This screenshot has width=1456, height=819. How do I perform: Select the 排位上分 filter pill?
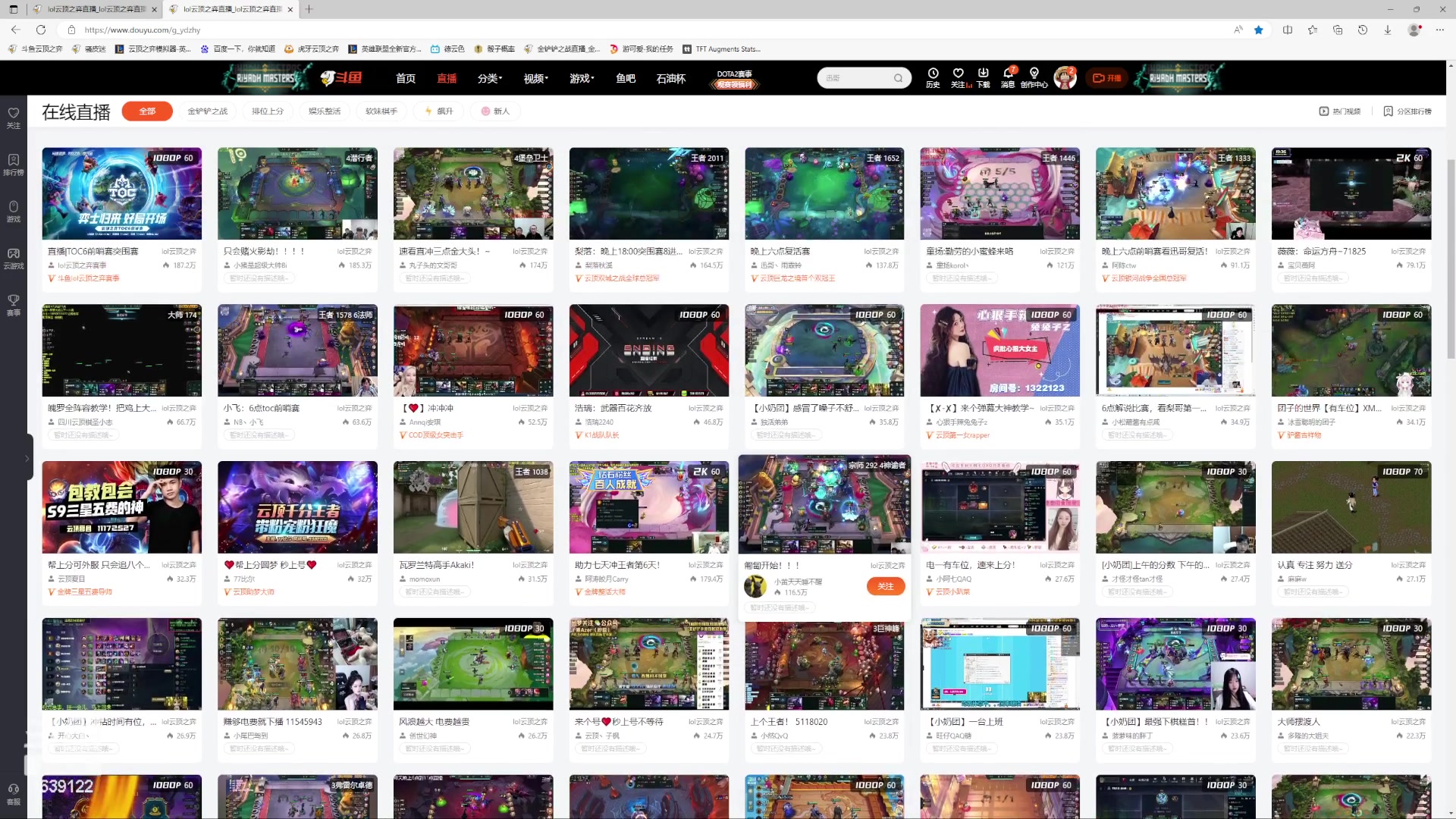point(268,111)
